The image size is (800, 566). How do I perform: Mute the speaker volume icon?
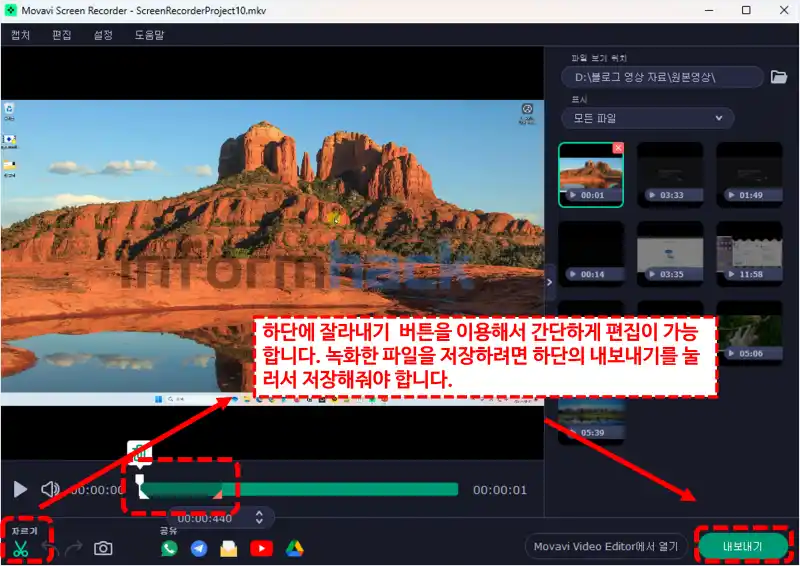50,489
